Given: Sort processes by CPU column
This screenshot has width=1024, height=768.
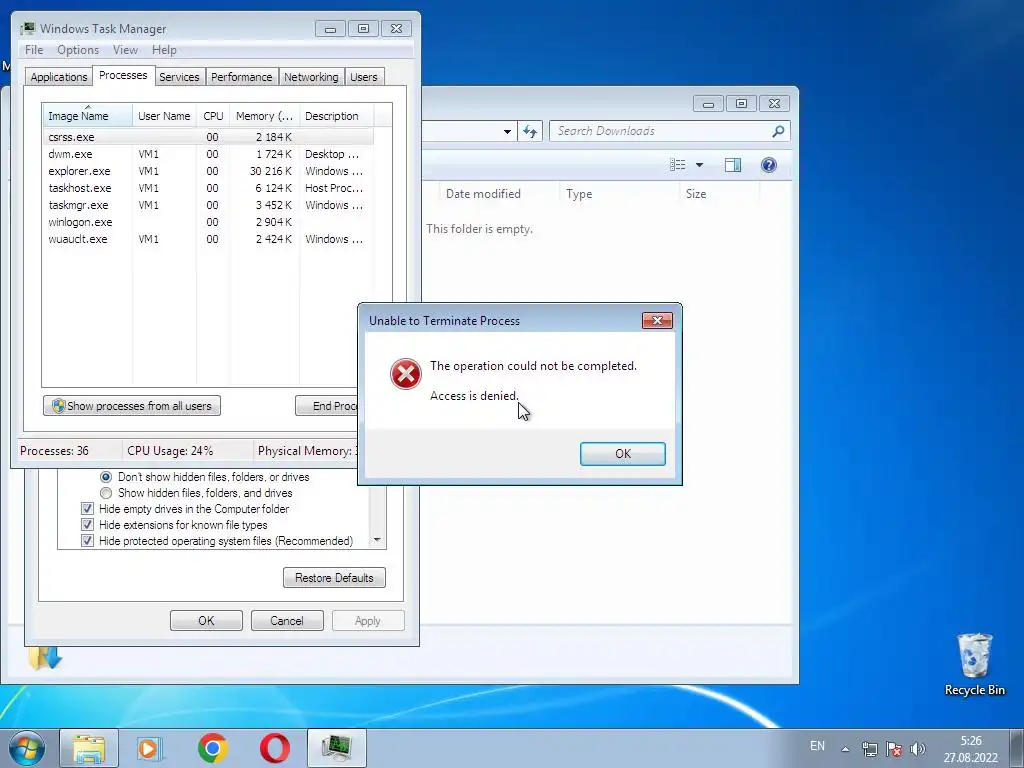Looking at the screenshot, I should pyautogui.click(x=213, y=116).
